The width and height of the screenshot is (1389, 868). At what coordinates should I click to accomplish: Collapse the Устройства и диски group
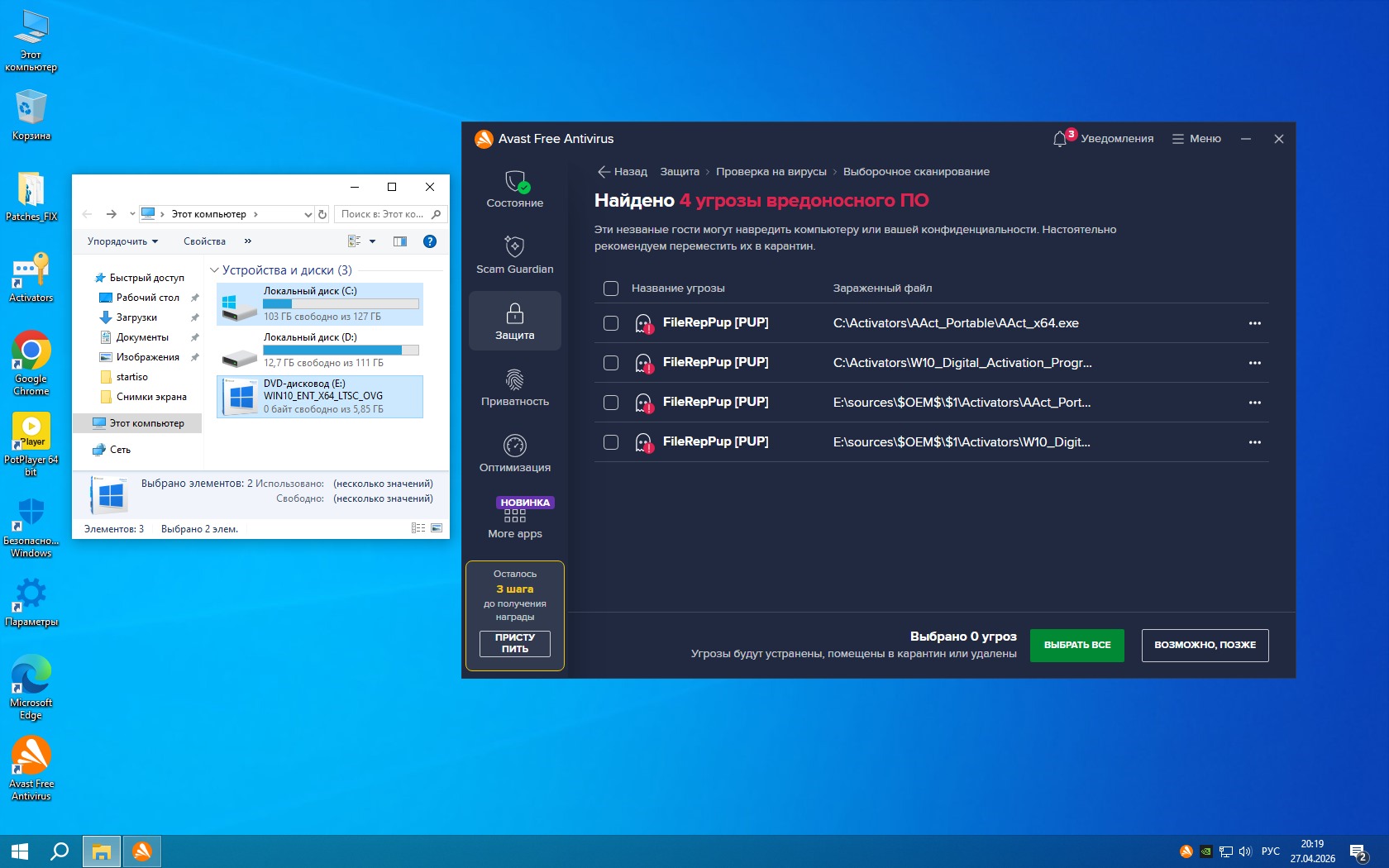click(214, 270)
